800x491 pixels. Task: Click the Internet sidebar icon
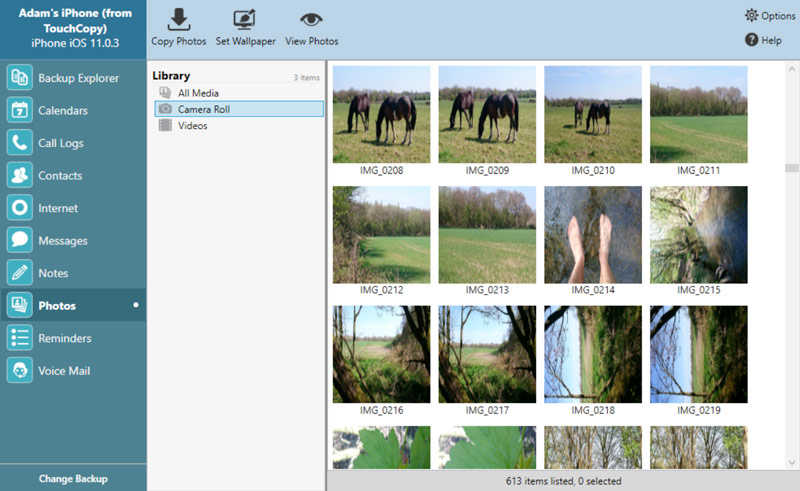pos(20,208)
